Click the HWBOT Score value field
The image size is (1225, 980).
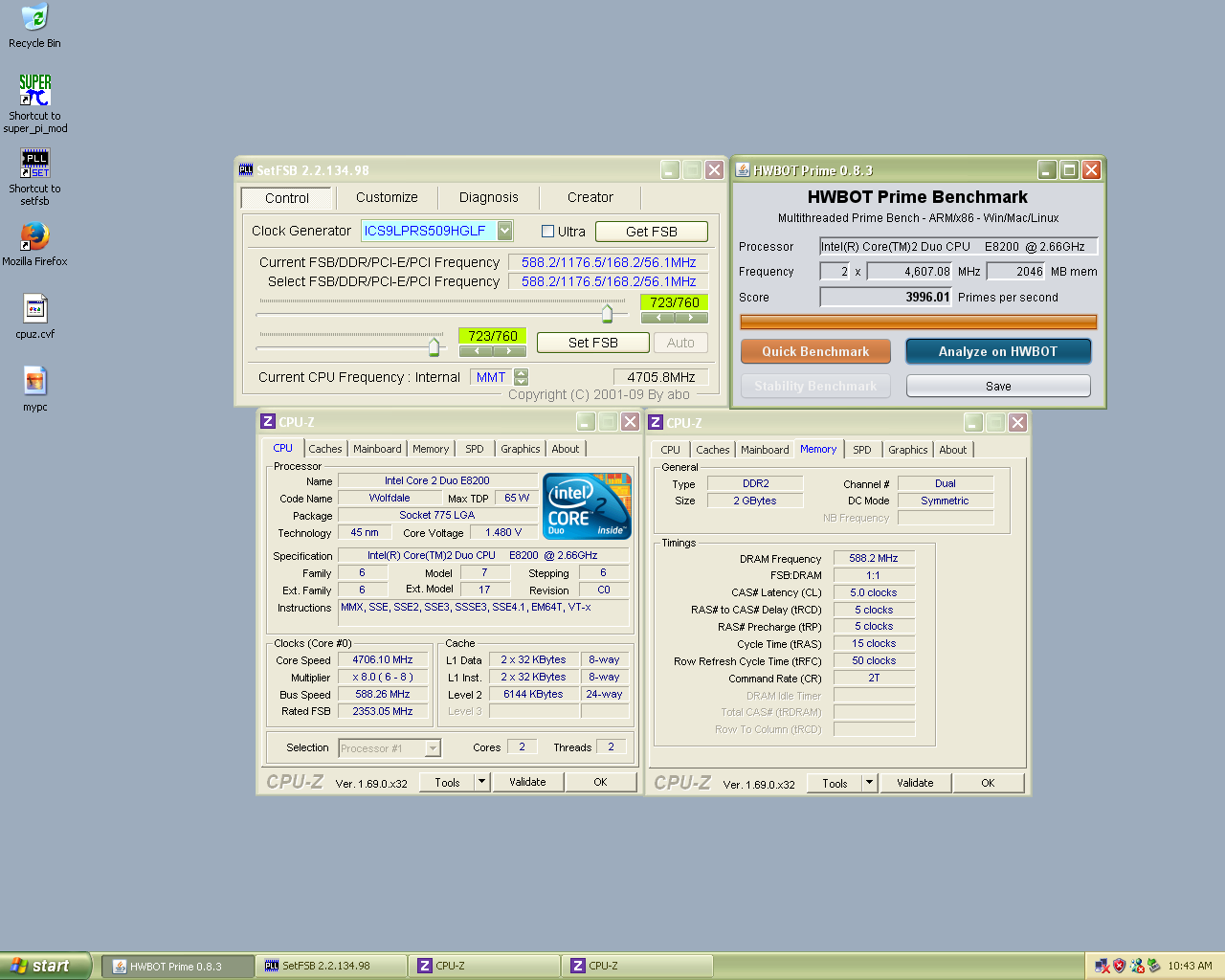[x=886, y=298]
